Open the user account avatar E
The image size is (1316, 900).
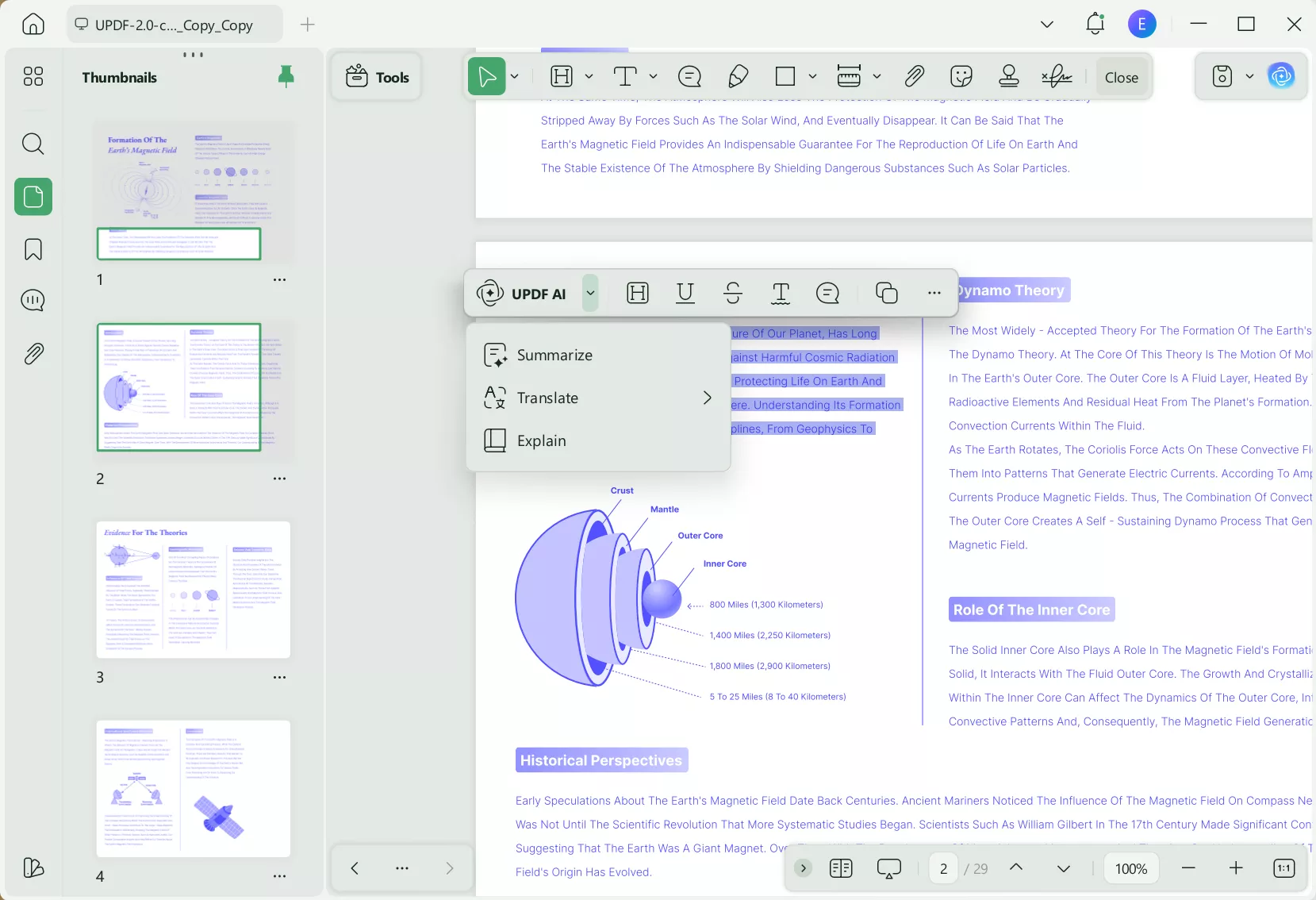point(1142,25)
